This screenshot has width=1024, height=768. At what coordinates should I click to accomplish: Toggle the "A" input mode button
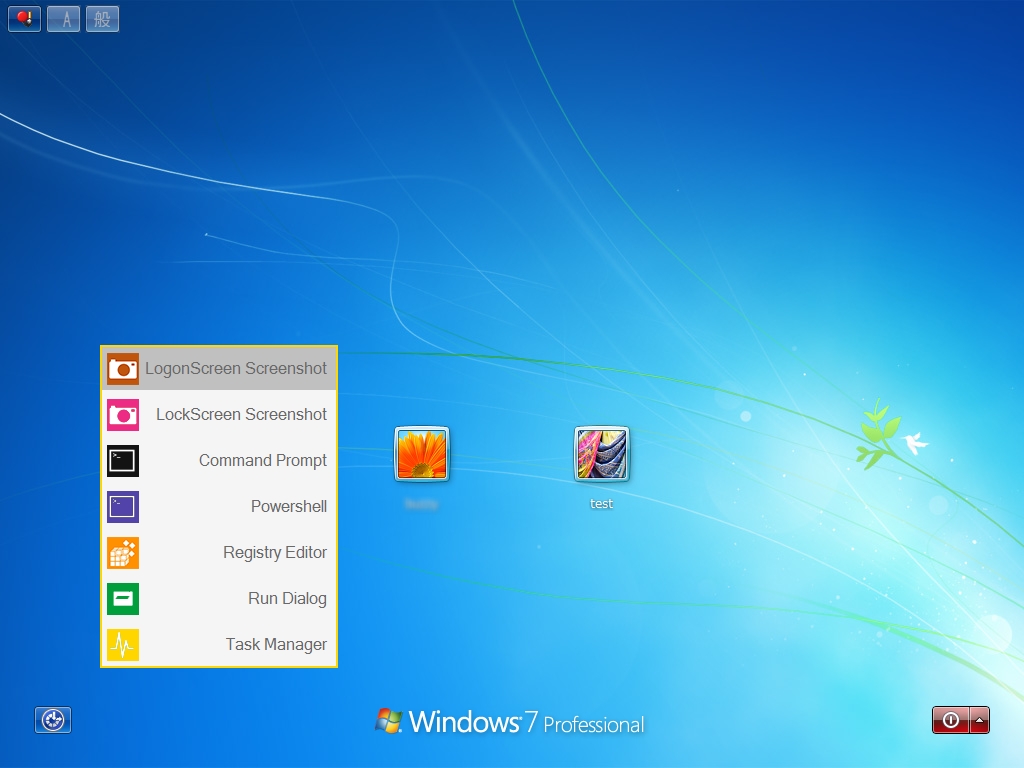pos(63,19)
